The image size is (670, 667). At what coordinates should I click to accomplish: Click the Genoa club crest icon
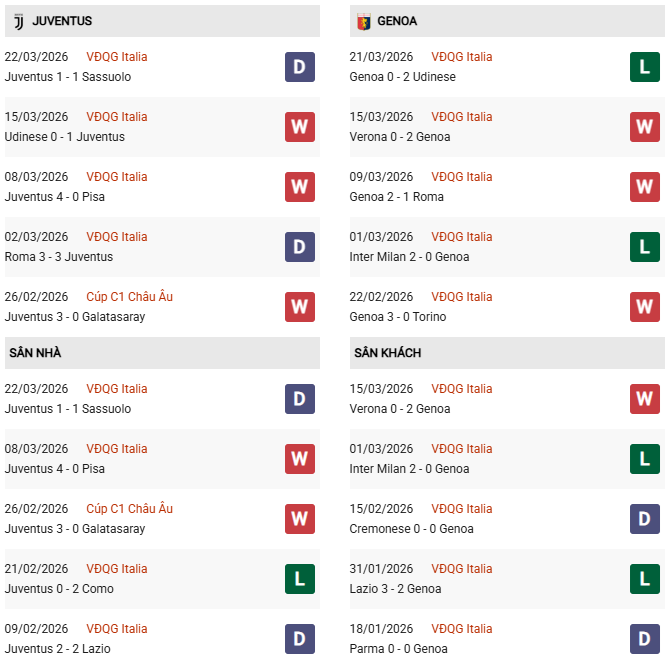362,20
